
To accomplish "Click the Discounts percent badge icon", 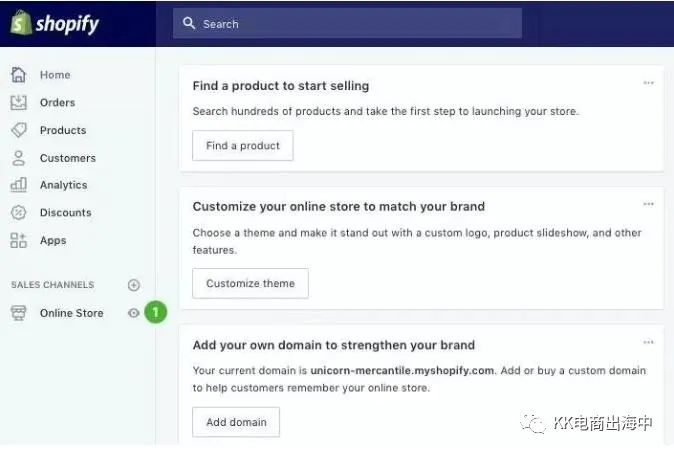I will [x=18, y=212].
